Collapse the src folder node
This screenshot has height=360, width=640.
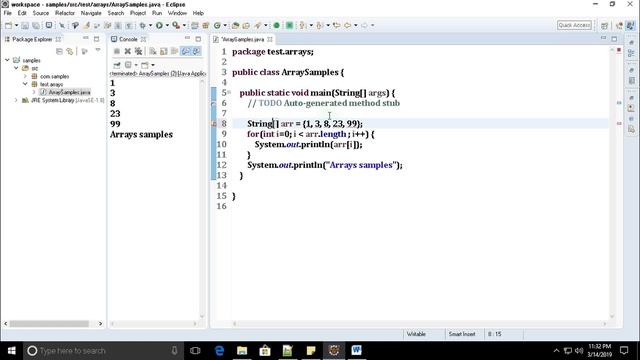pyautogui.click(x=16, y=68)
